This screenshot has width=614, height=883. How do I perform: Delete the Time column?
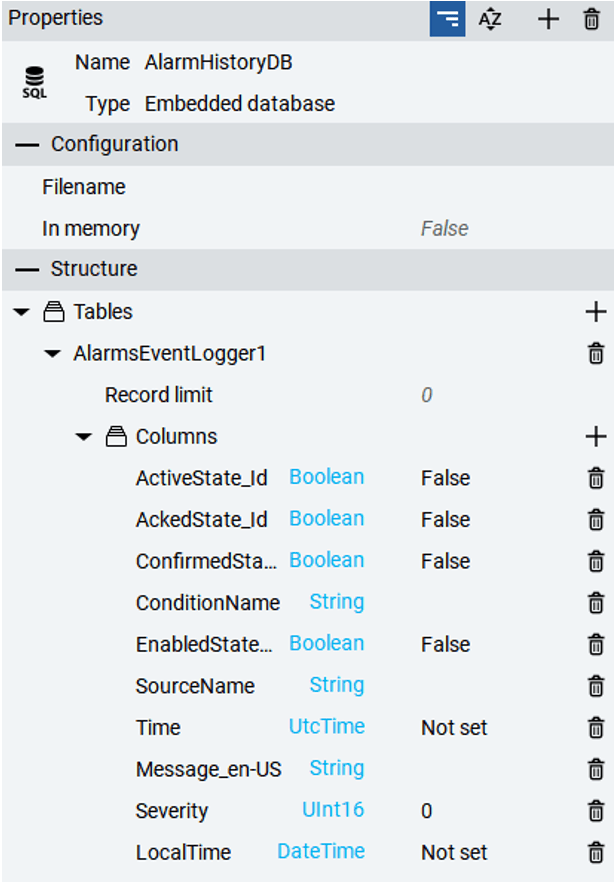595,728
